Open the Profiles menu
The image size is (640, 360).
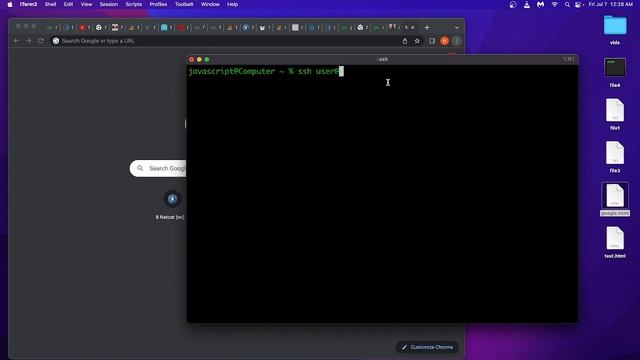(x=158, y=4)
